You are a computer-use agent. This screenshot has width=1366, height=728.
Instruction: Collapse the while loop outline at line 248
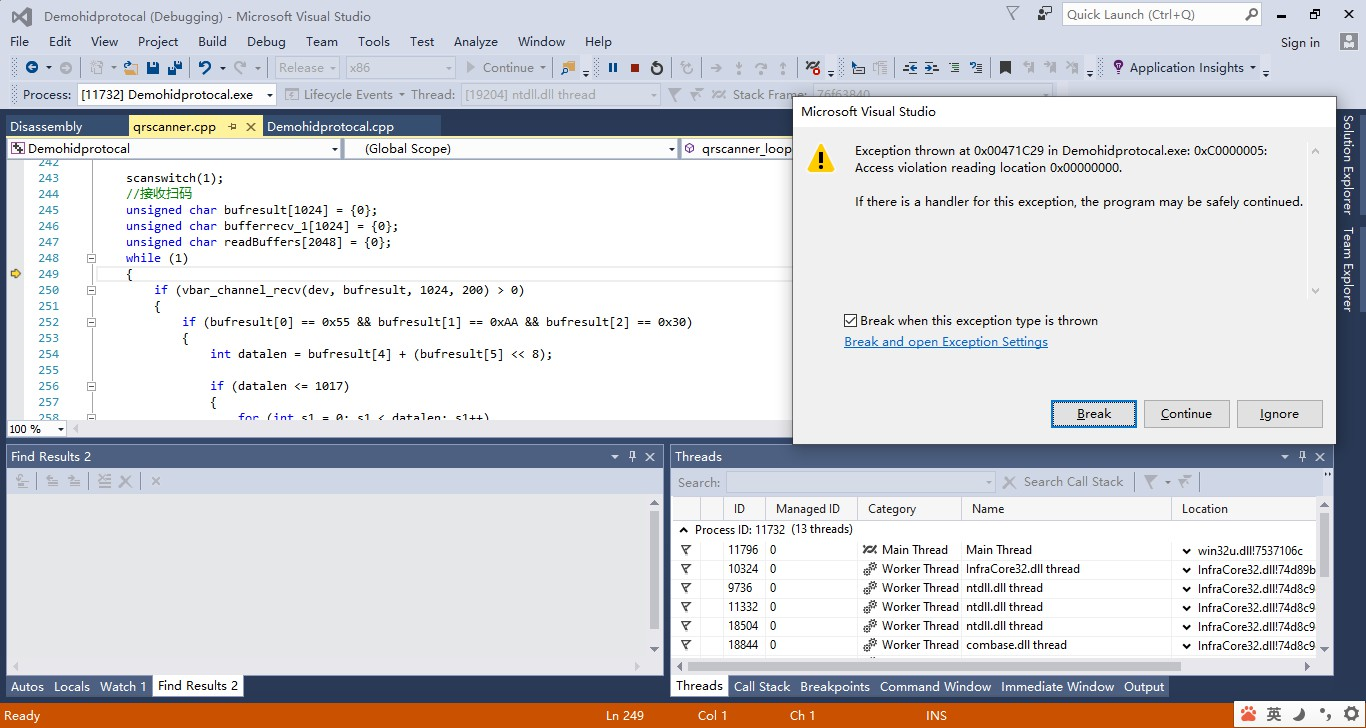[x=91, y=258]
